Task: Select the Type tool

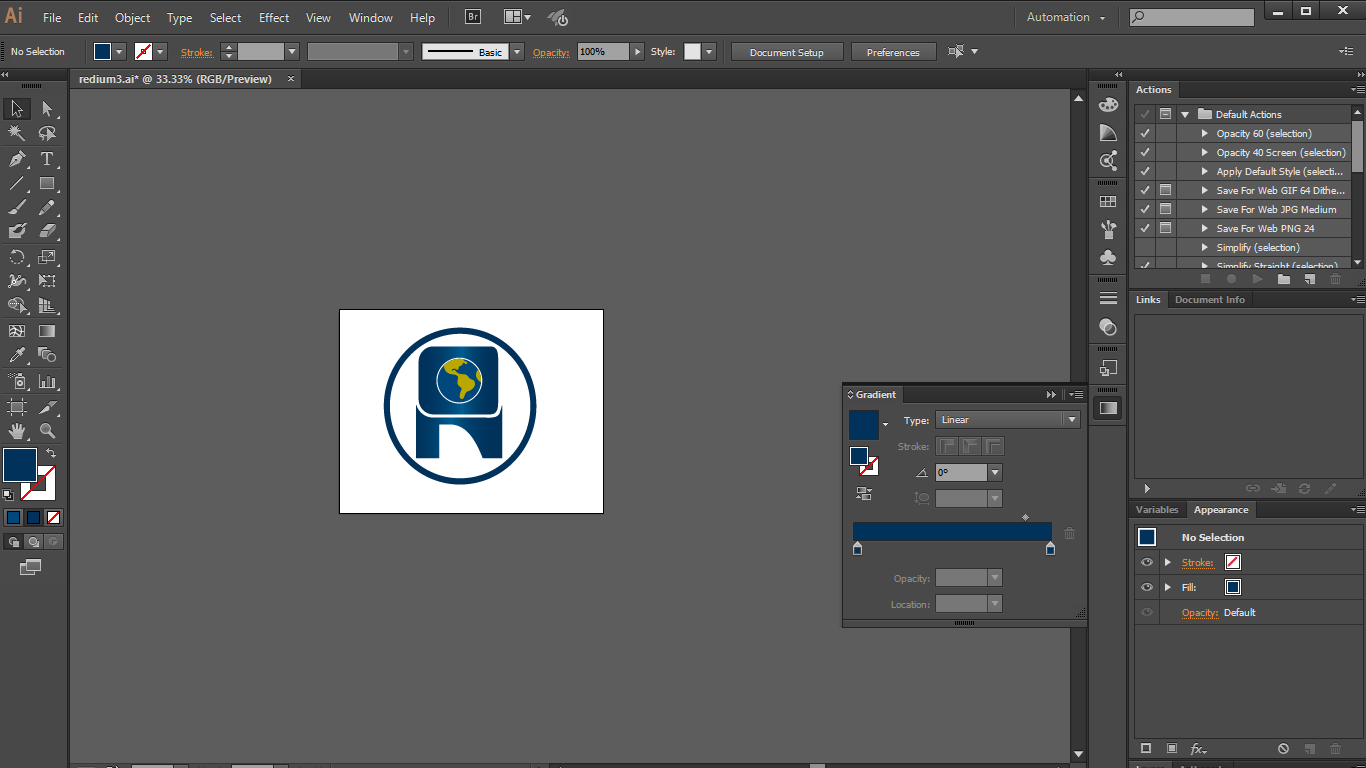Action: pos(47,159)
